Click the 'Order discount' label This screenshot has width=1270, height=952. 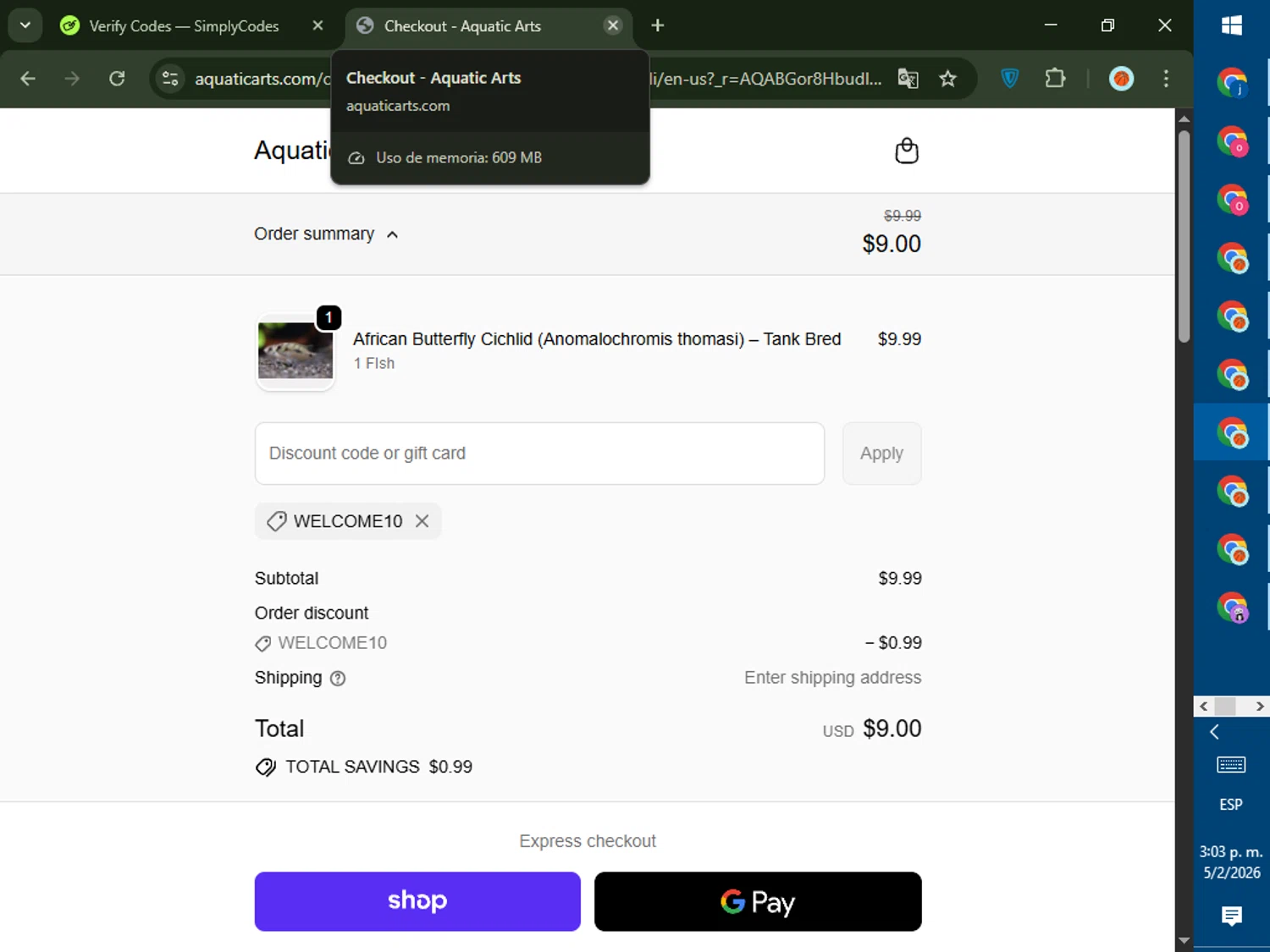[312, 613]
